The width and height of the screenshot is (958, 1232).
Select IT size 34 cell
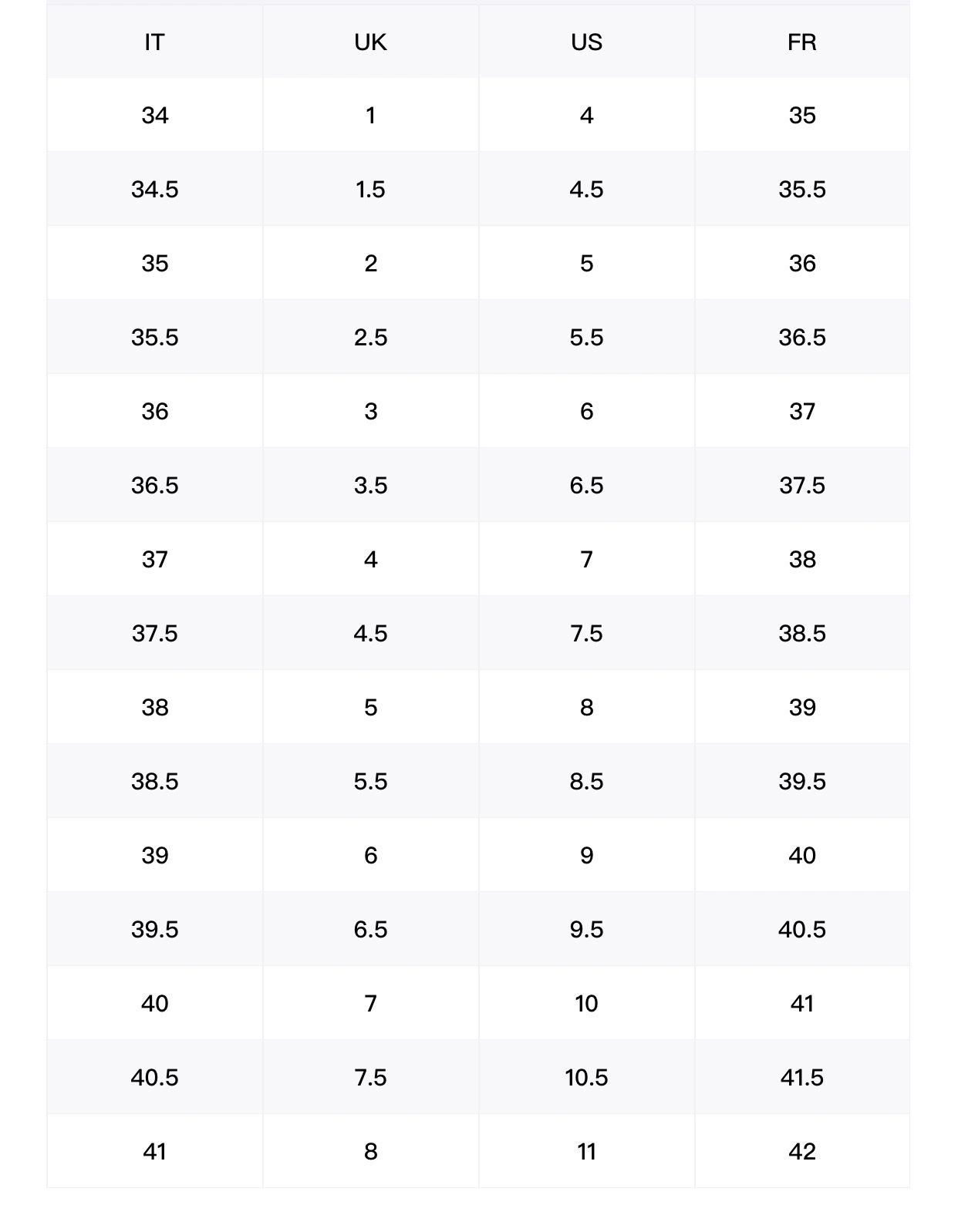(154, 116)
